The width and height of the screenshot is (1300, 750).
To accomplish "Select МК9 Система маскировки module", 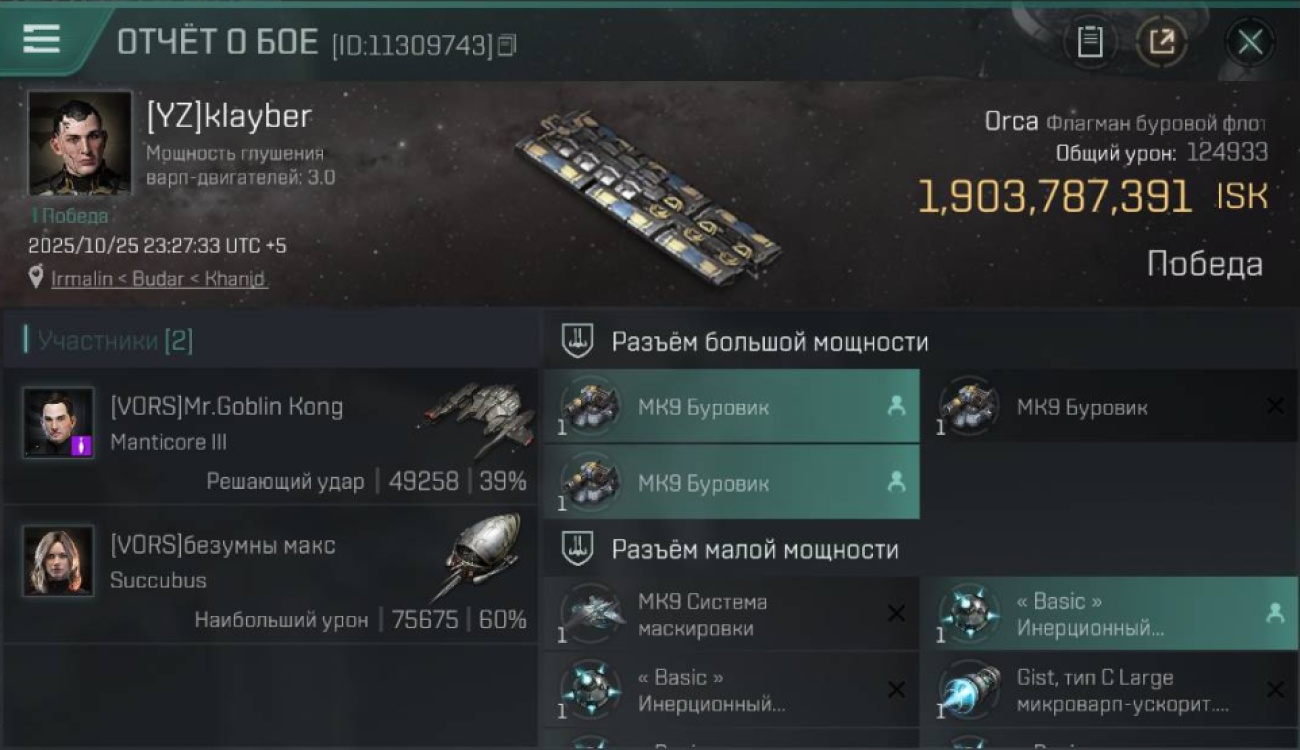I will click(731, 614).
